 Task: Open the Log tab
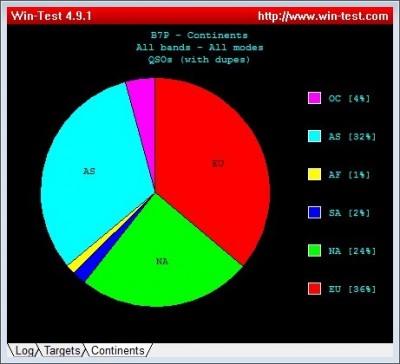tap(23, 350)
